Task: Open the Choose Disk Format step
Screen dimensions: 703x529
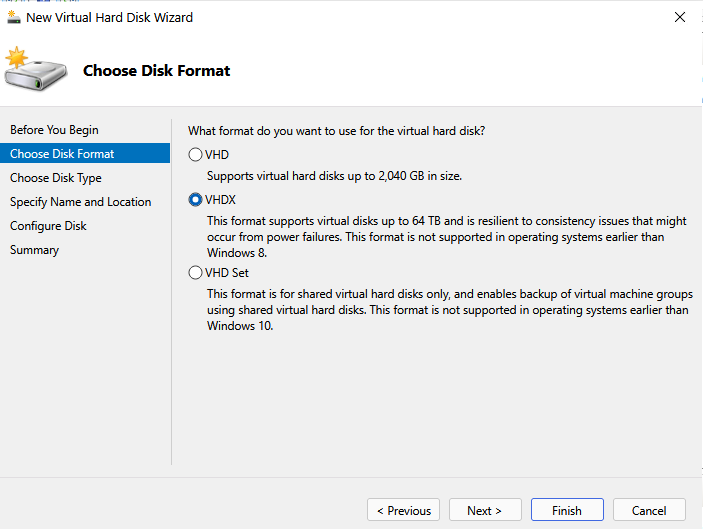Action: coord(85,153)
